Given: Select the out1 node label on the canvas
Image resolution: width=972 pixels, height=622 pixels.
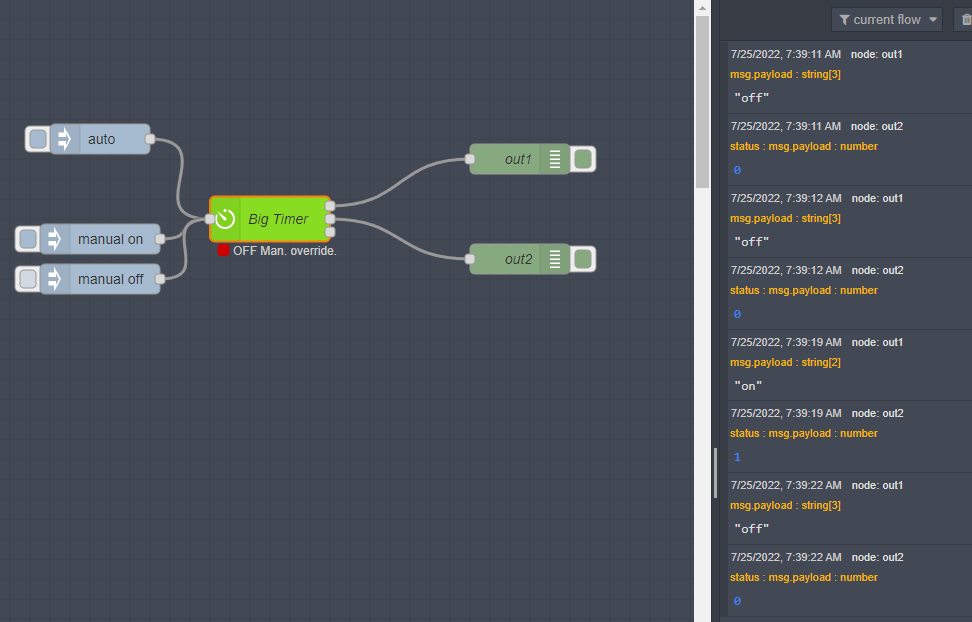Looking at the screenshot, I should click(517, 159).
